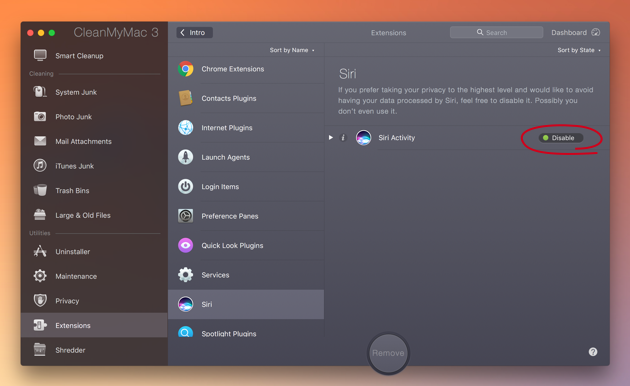Click the Siri Activity app icon
The image size is (630, 386).
tap(363, 138)
